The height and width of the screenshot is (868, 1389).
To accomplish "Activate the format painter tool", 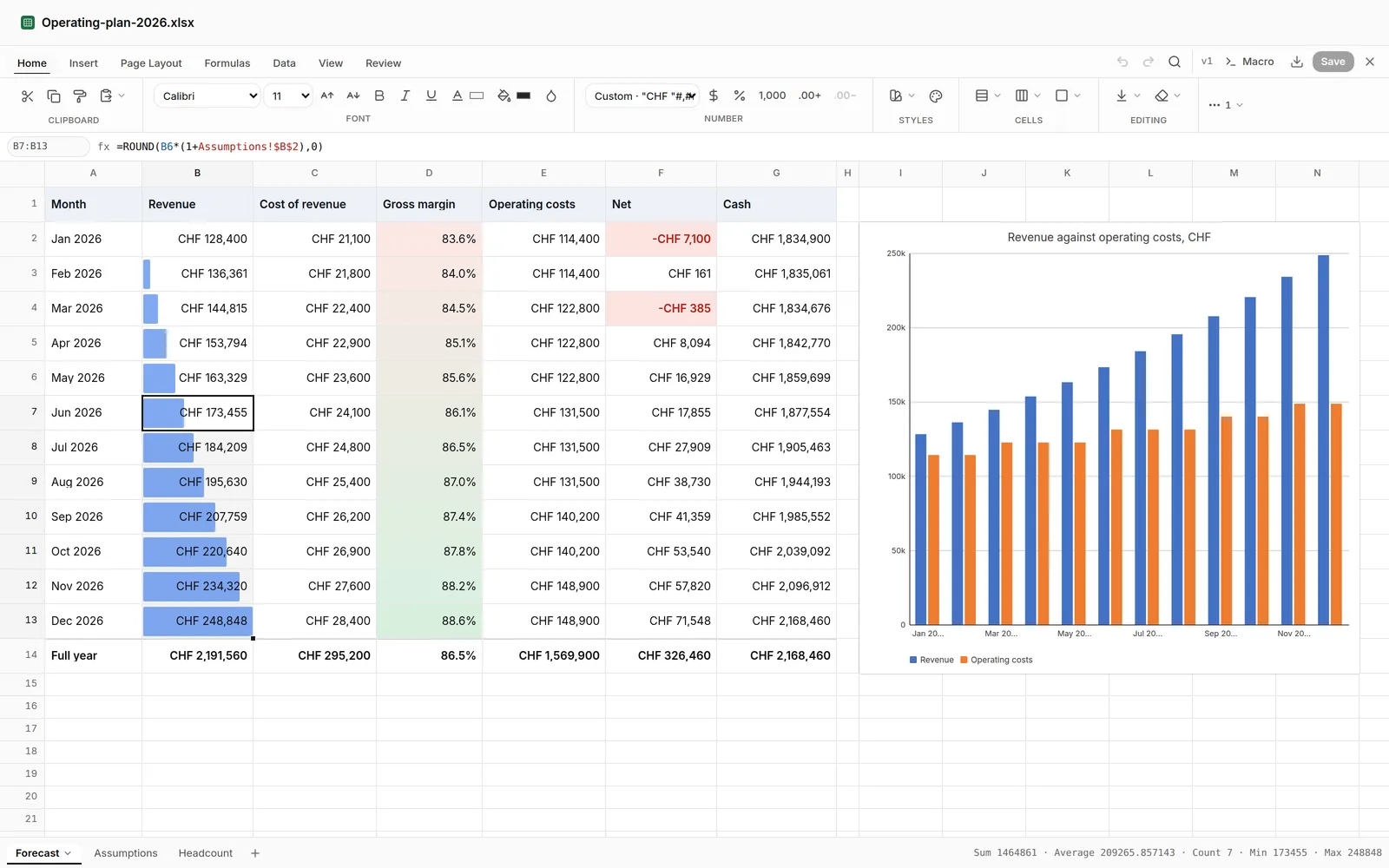I will click(x=80, y=96).
